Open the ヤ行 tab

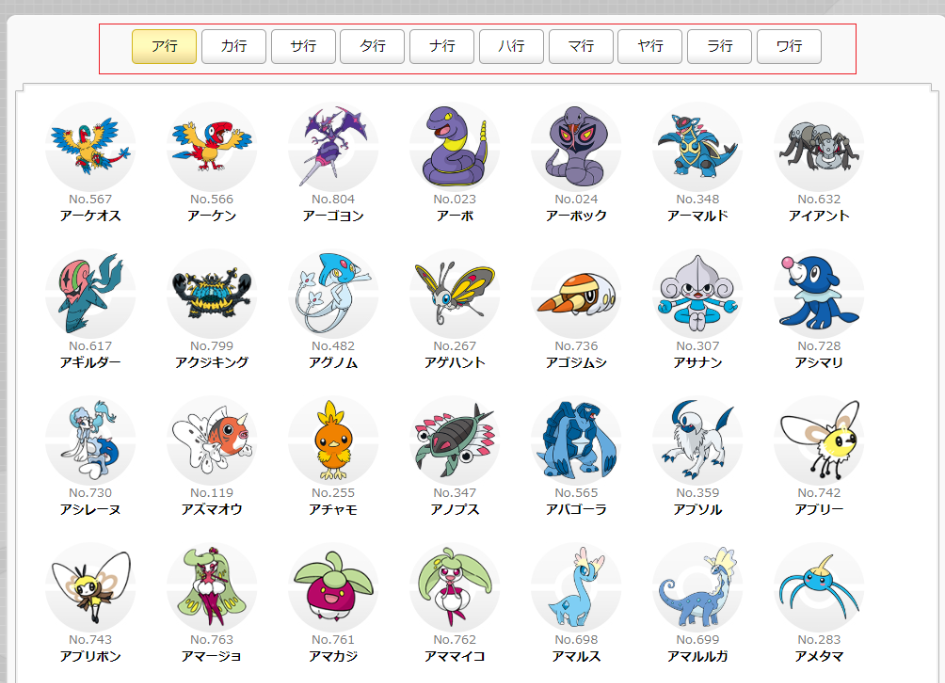pos(650,46)
